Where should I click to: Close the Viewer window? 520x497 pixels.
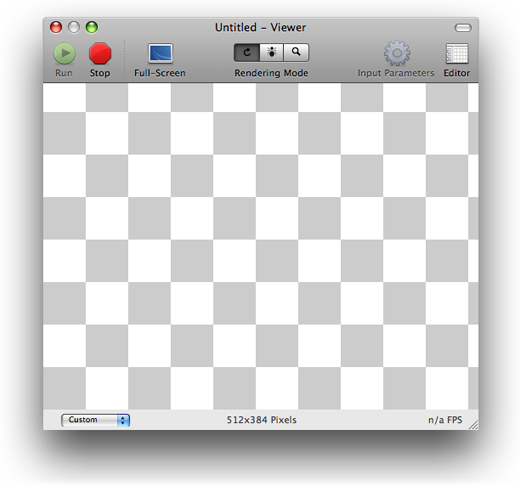click(56, 27)
